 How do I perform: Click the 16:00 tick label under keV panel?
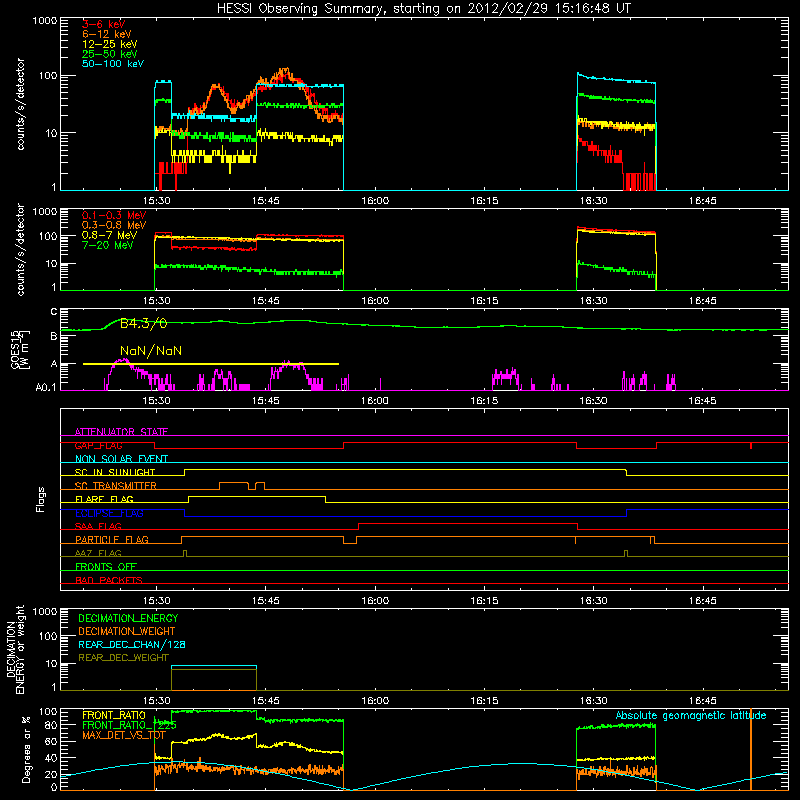click(375, 201)
